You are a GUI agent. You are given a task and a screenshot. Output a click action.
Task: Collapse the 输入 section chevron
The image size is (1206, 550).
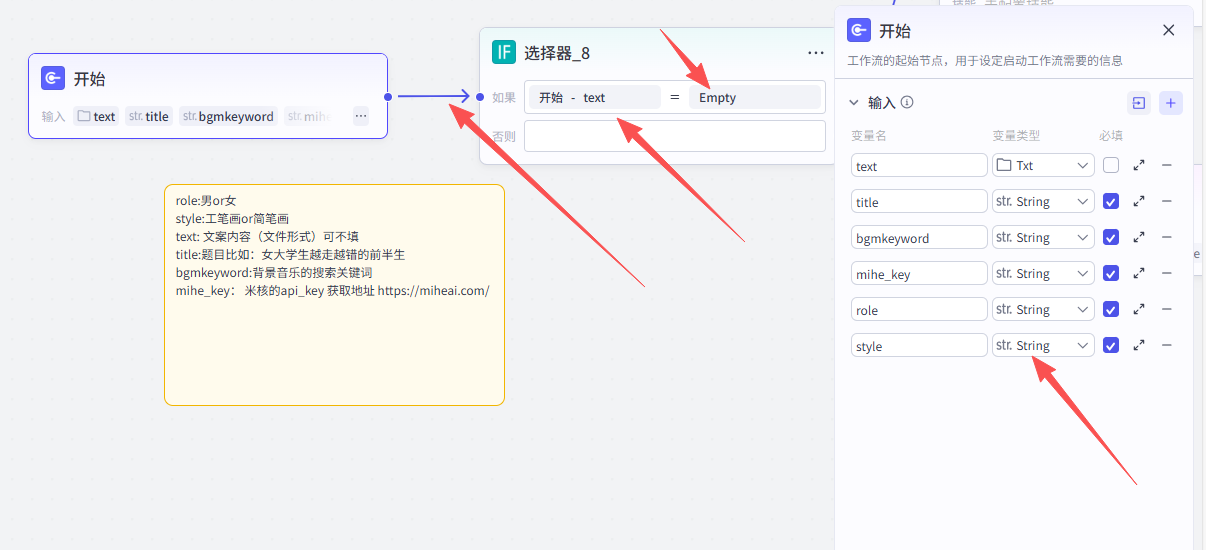point(854,102)
